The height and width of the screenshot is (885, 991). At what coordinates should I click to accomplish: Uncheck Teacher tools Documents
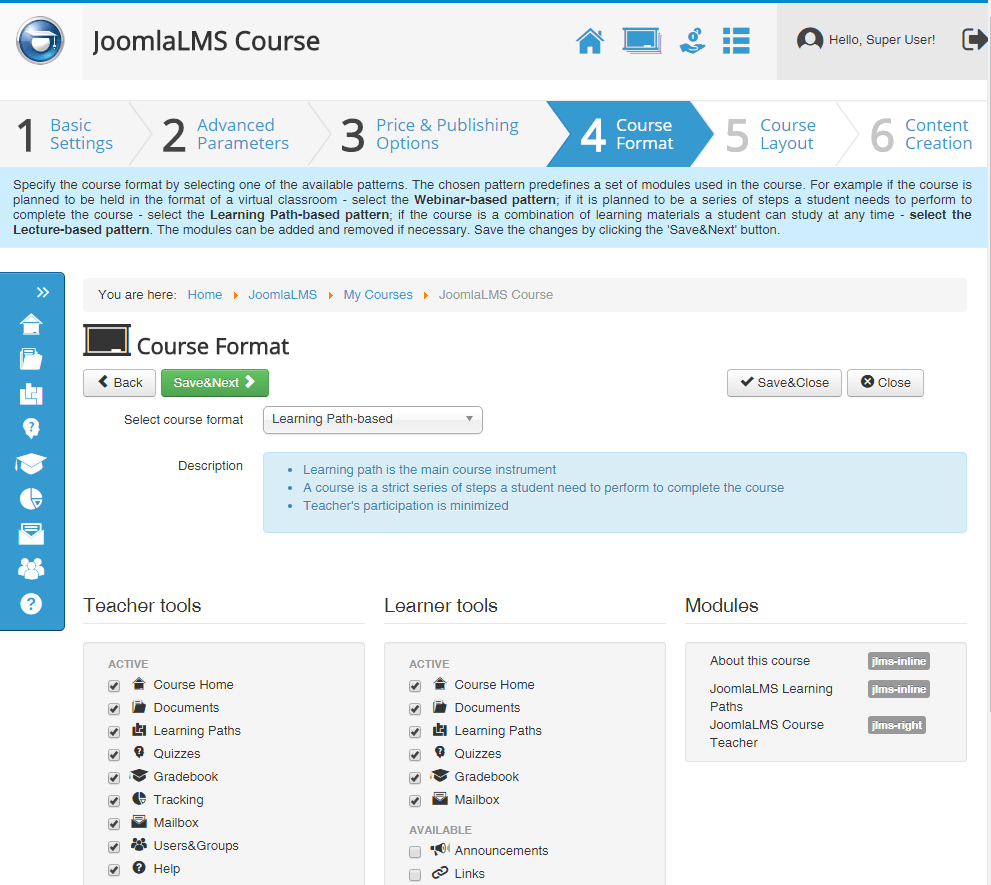[x=114, y=709]
